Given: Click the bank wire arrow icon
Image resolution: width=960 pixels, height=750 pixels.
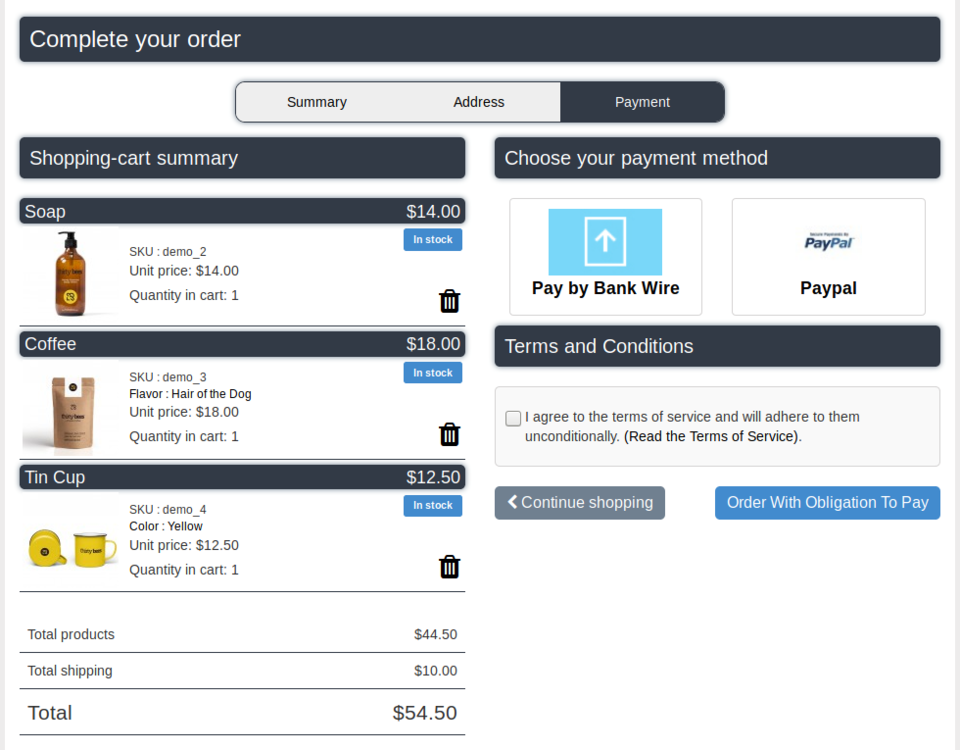Looking at the screenshot, I should [x=605, y=242].
